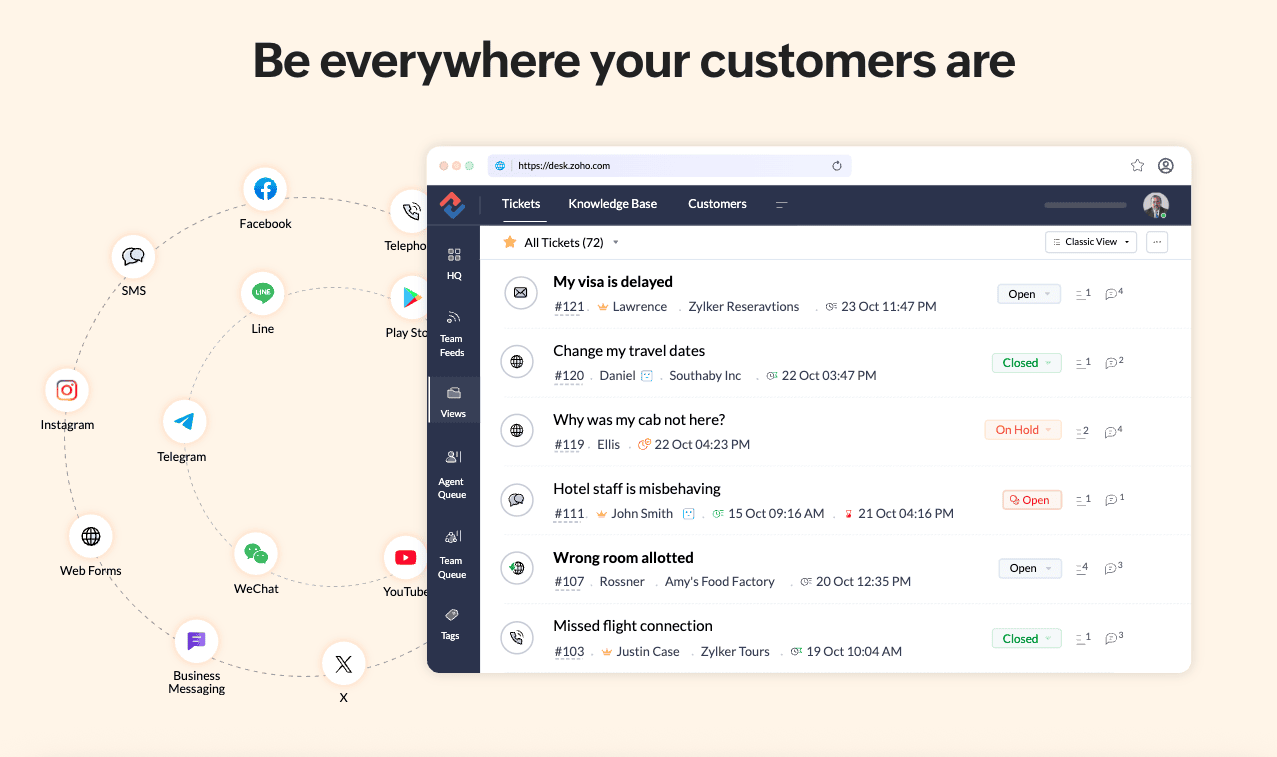
Task: Click account Zylker Tours
Action: pyautogui.click(x=735, y=652)
